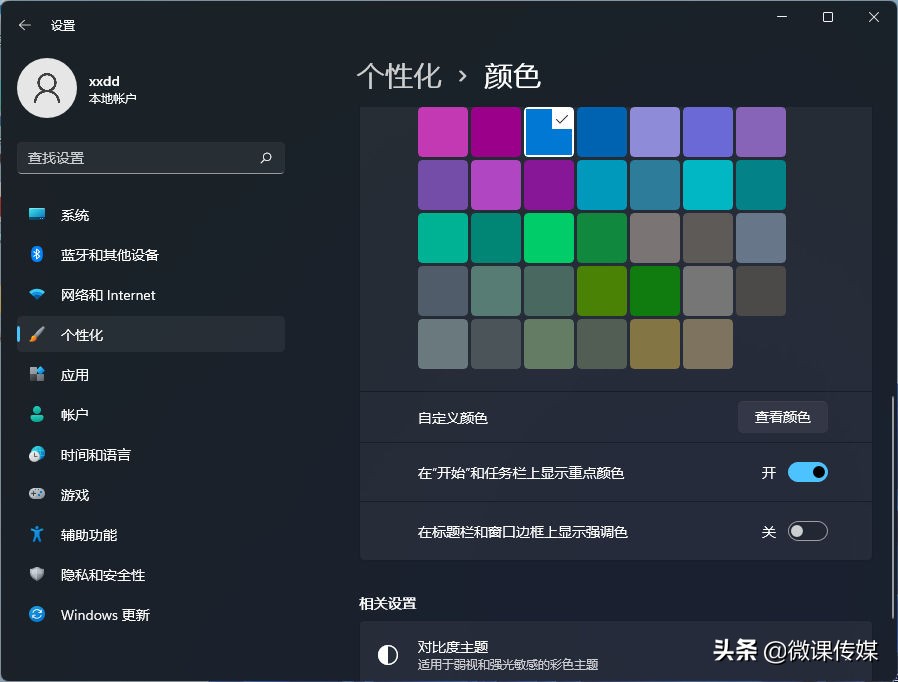Click 查看颜色 button
This screenshot has width=898, height=682.
[782, 417]
